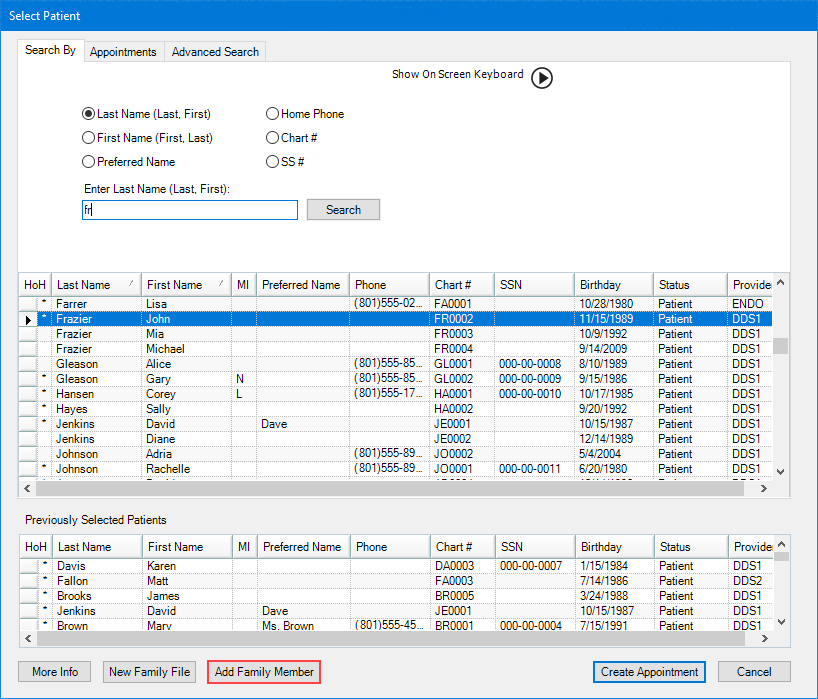Open the Advanced Search tab
The height and width of the screenshot is (699, 818).
[x=215, y=52]
